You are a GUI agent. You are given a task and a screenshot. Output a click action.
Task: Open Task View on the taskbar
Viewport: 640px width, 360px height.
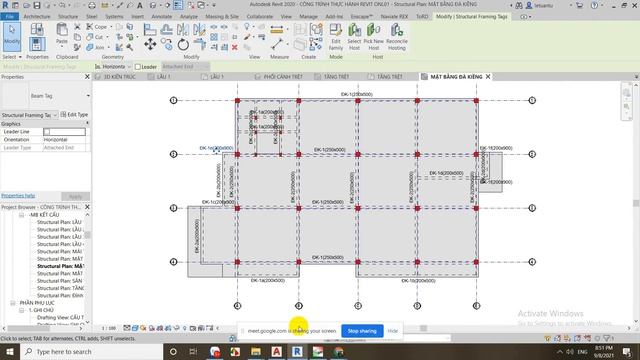click(193, 351)
